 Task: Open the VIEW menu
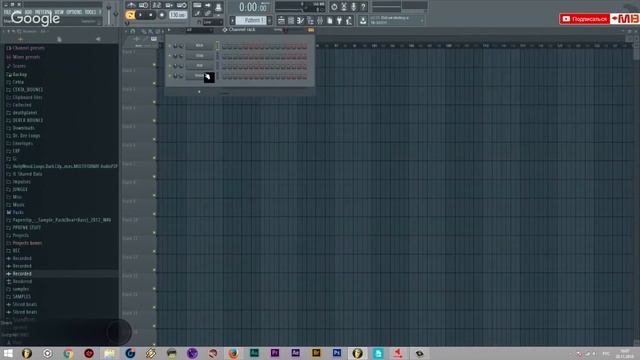click(59, 12)
